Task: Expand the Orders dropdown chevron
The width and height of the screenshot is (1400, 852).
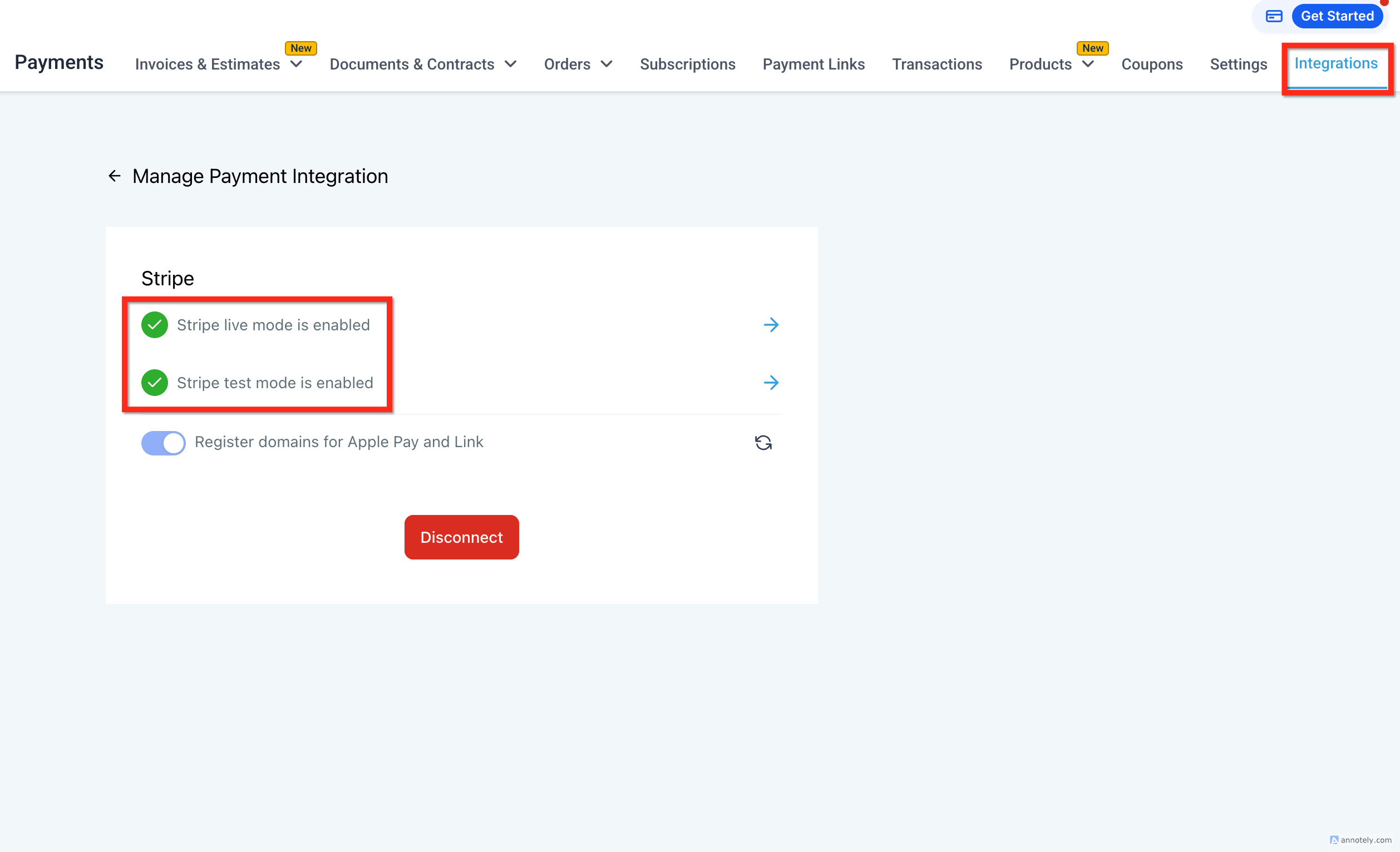Action: (x=607, y=64)
